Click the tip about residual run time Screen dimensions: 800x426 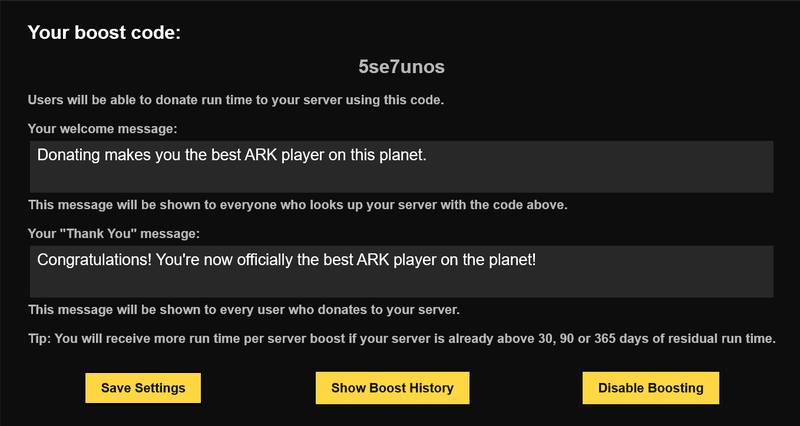(x=402, y=339)
